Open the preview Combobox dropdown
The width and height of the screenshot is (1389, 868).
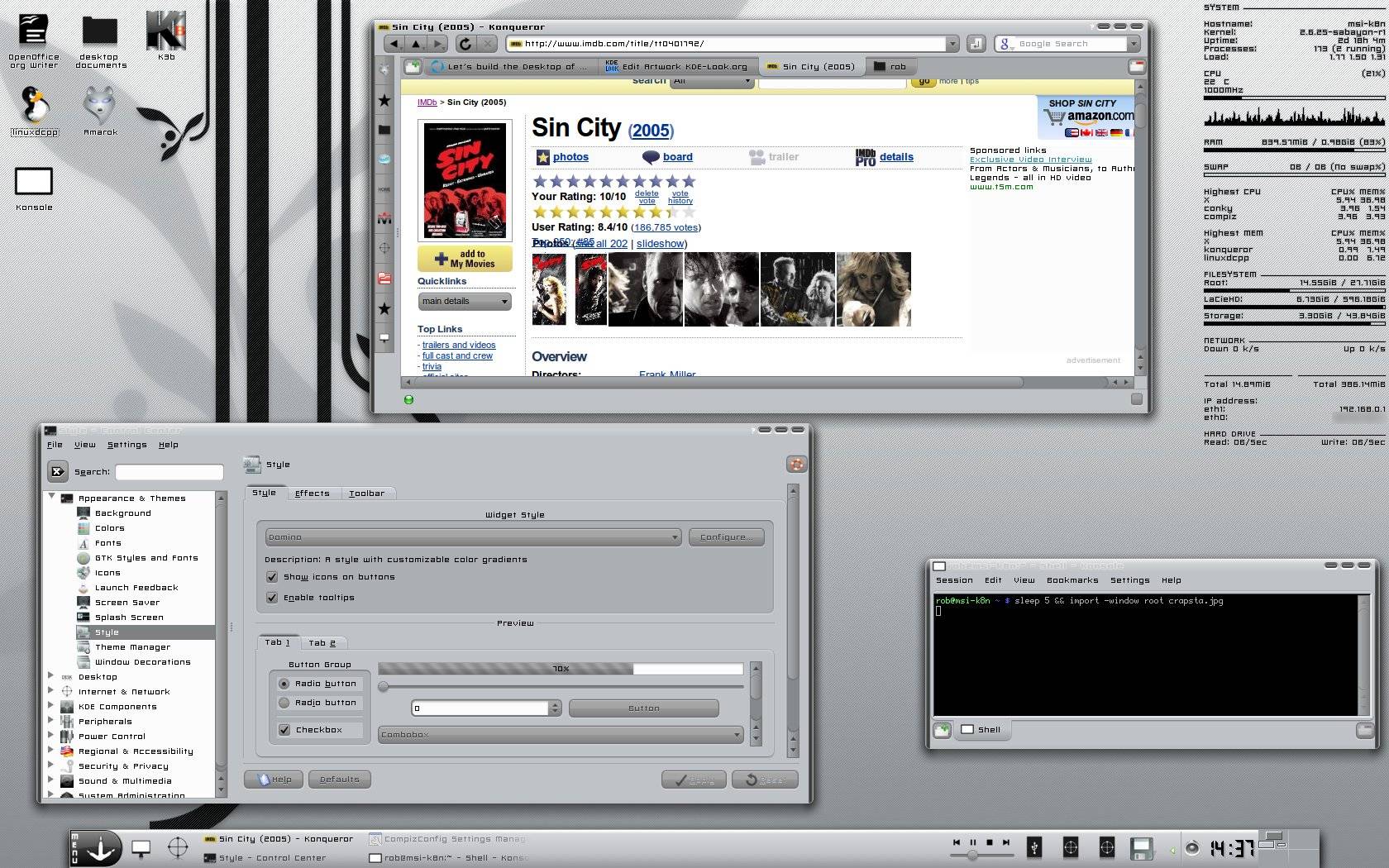(x=561, y=734)
